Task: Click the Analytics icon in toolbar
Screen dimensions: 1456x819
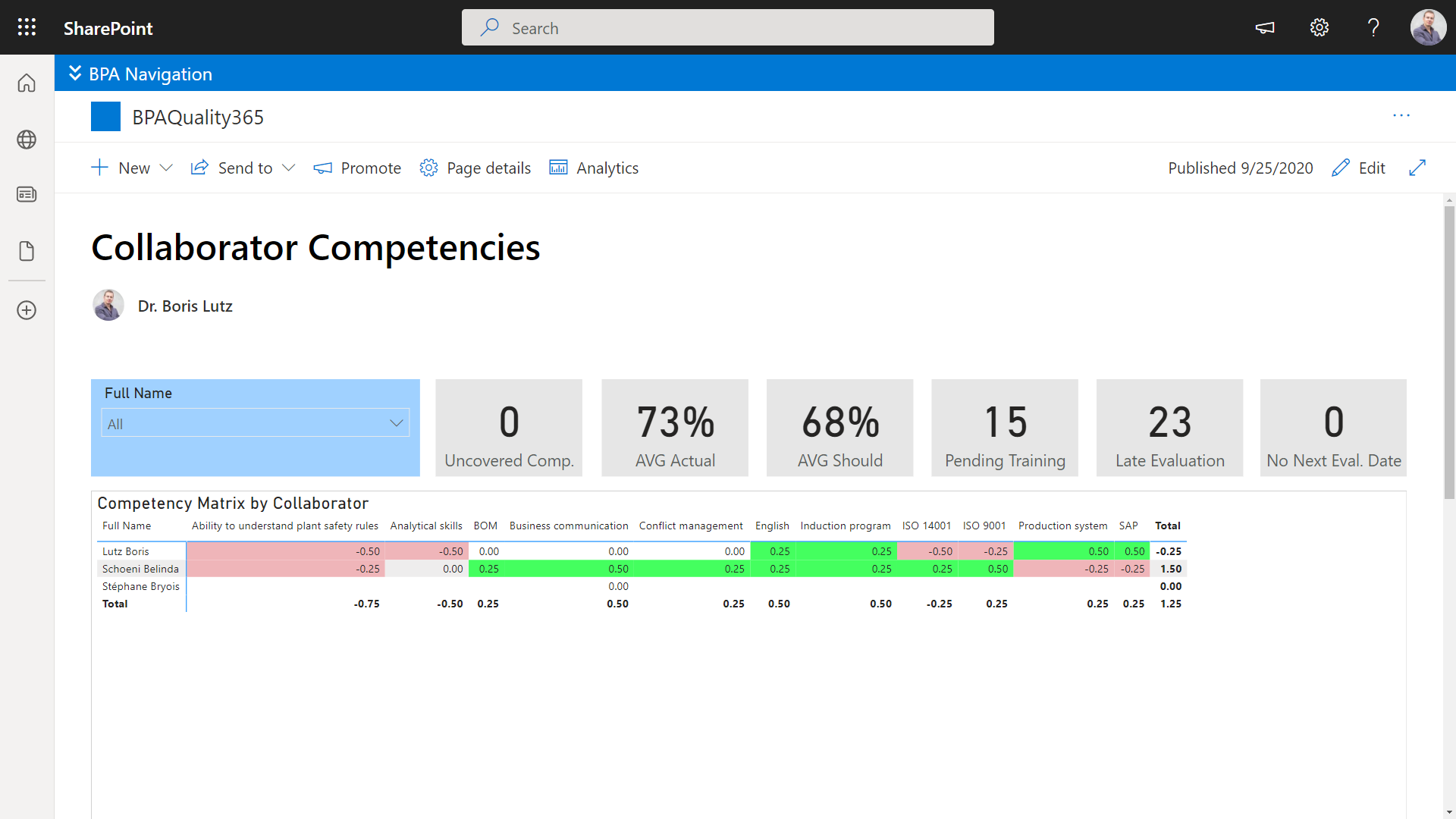Action: pos(558,167)
